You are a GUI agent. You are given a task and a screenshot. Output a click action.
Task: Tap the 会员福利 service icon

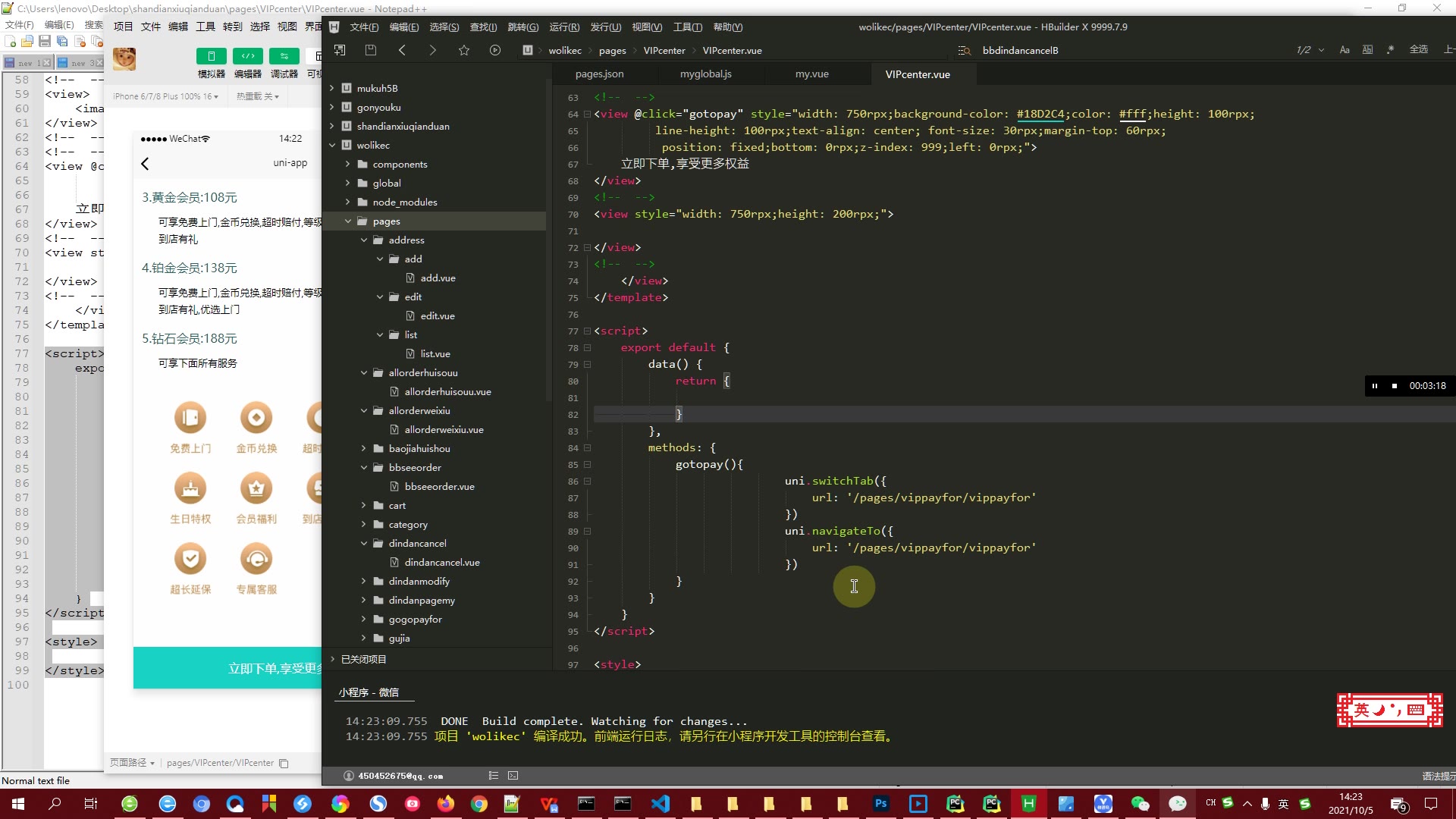(256, 488)
